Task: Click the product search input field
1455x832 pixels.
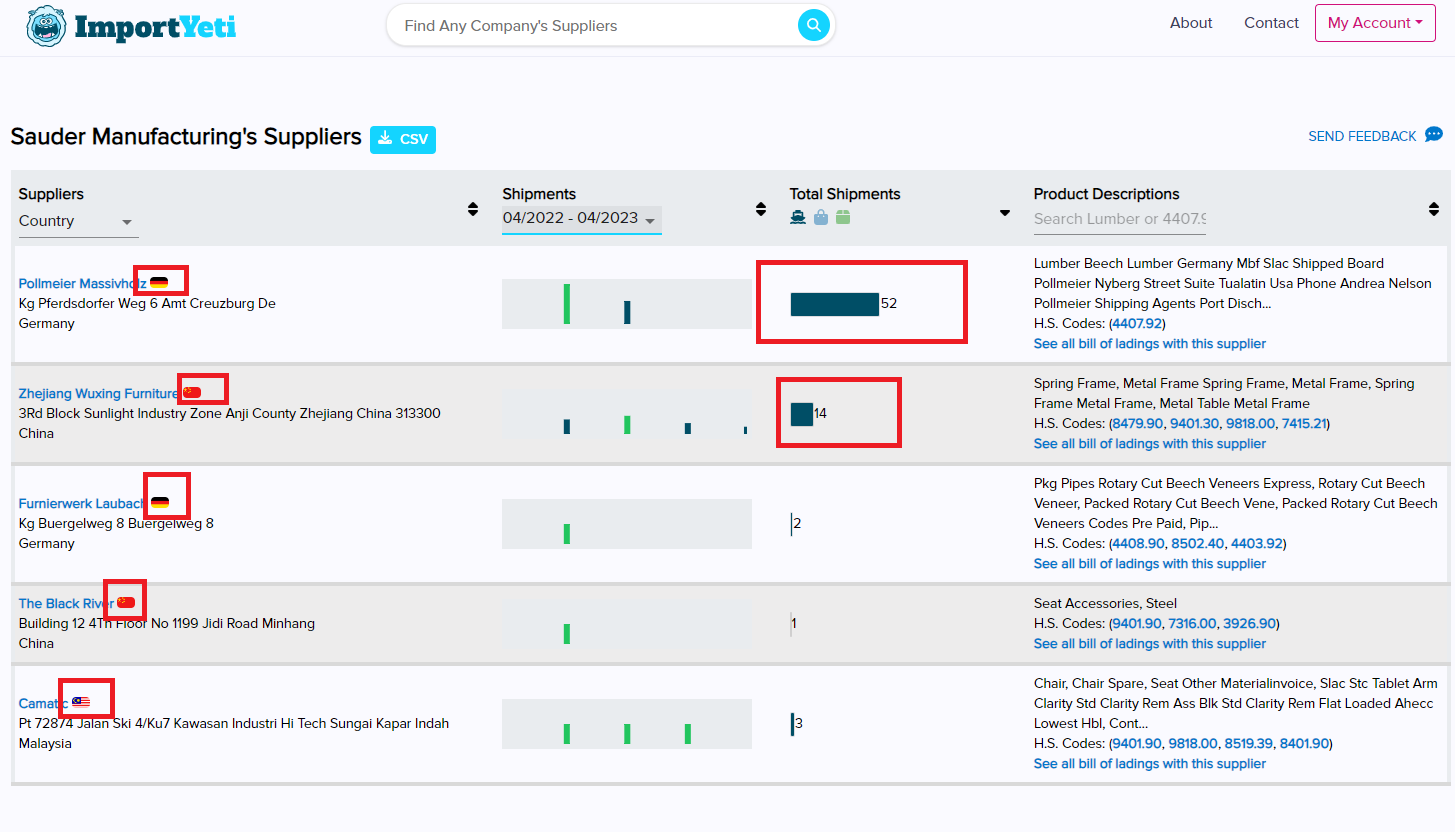Action: pyautogui.click(x=1120, y=219)
